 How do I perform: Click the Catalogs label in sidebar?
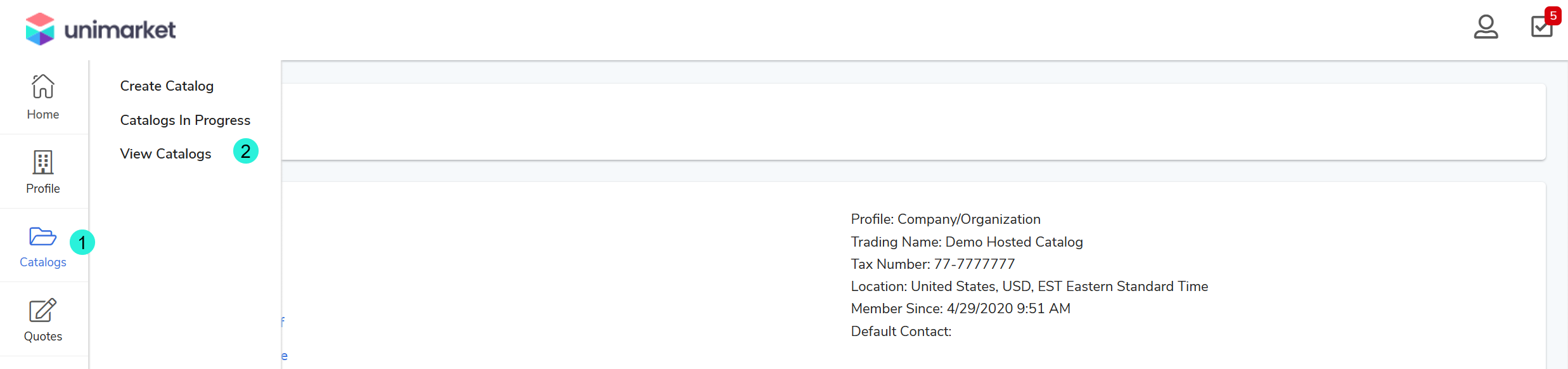point(43,262)
